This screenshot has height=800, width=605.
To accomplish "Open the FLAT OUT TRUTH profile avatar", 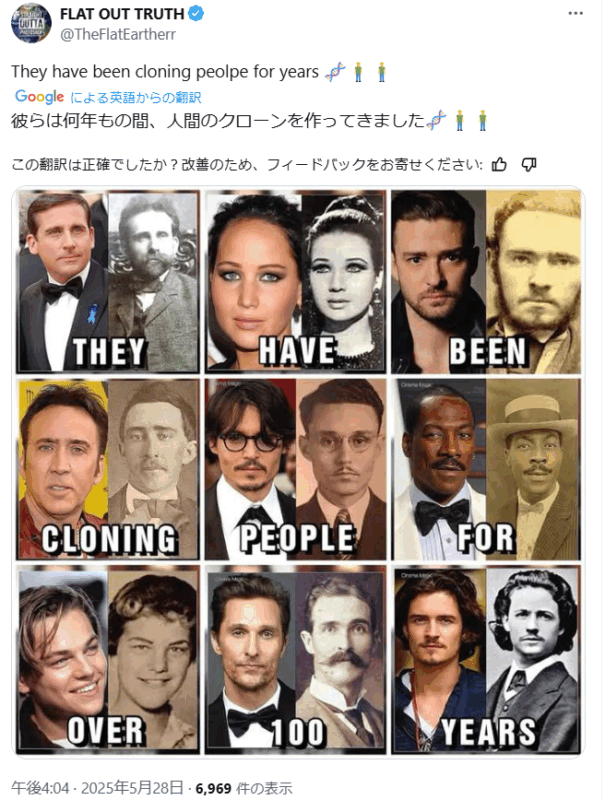I will [31, 23].
